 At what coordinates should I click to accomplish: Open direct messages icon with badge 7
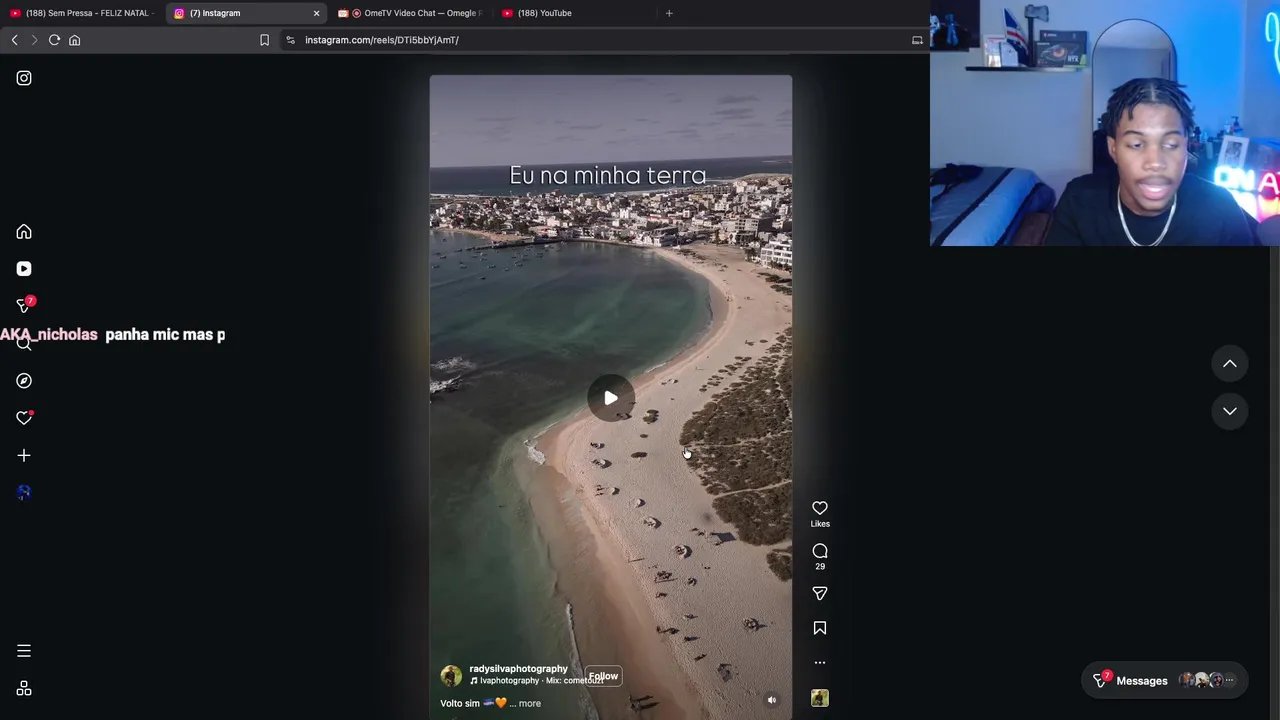[x=24, y=305]
